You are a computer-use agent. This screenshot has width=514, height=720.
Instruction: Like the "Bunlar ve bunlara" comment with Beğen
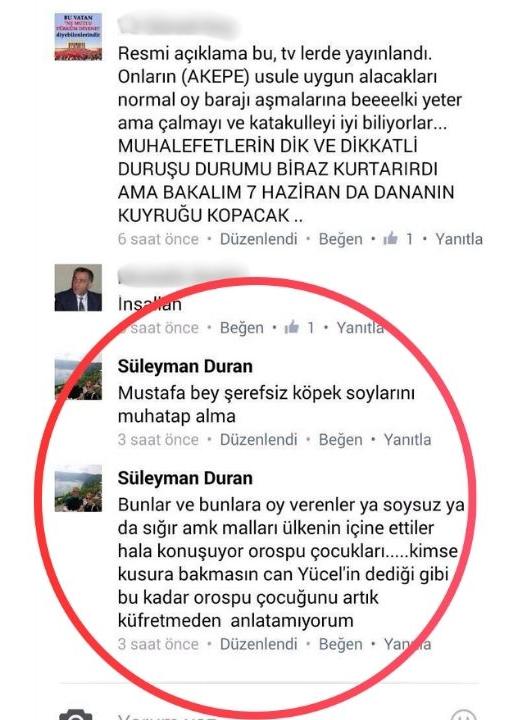(x=340, y=644)
